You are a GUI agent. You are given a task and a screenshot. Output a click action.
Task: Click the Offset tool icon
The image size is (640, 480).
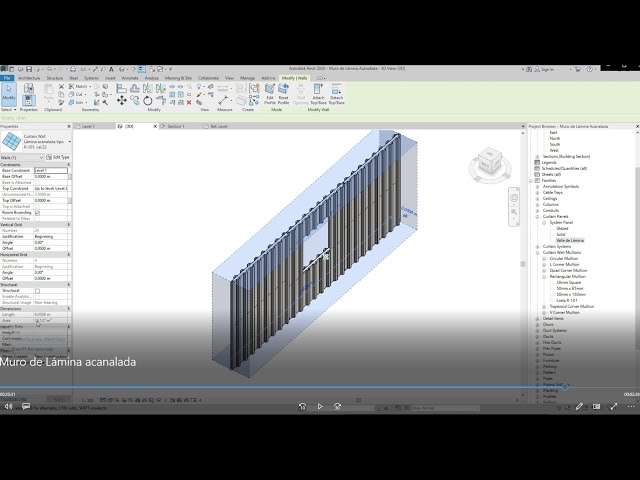(135, 88)
